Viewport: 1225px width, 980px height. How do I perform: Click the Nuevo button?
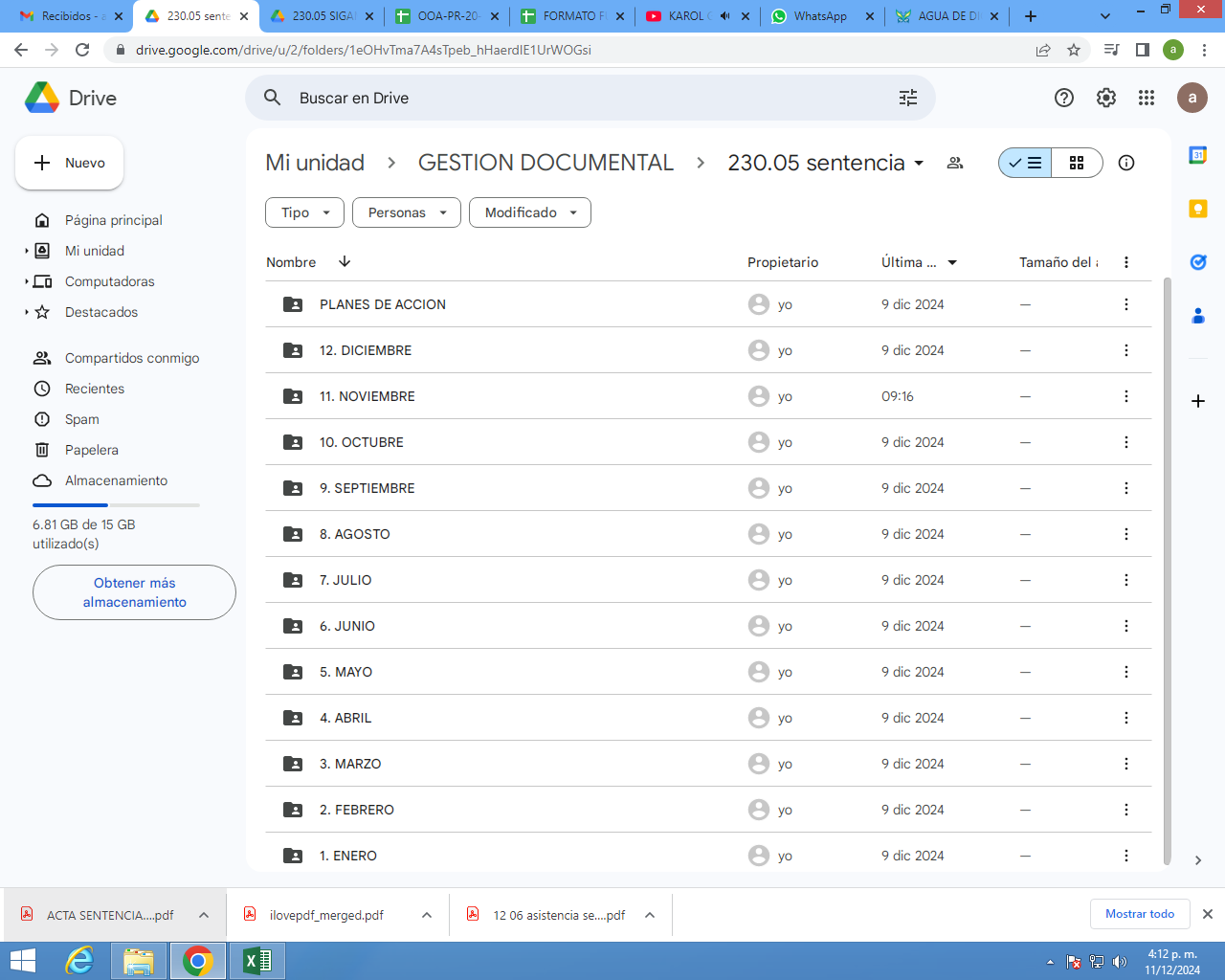pos(69,162)
